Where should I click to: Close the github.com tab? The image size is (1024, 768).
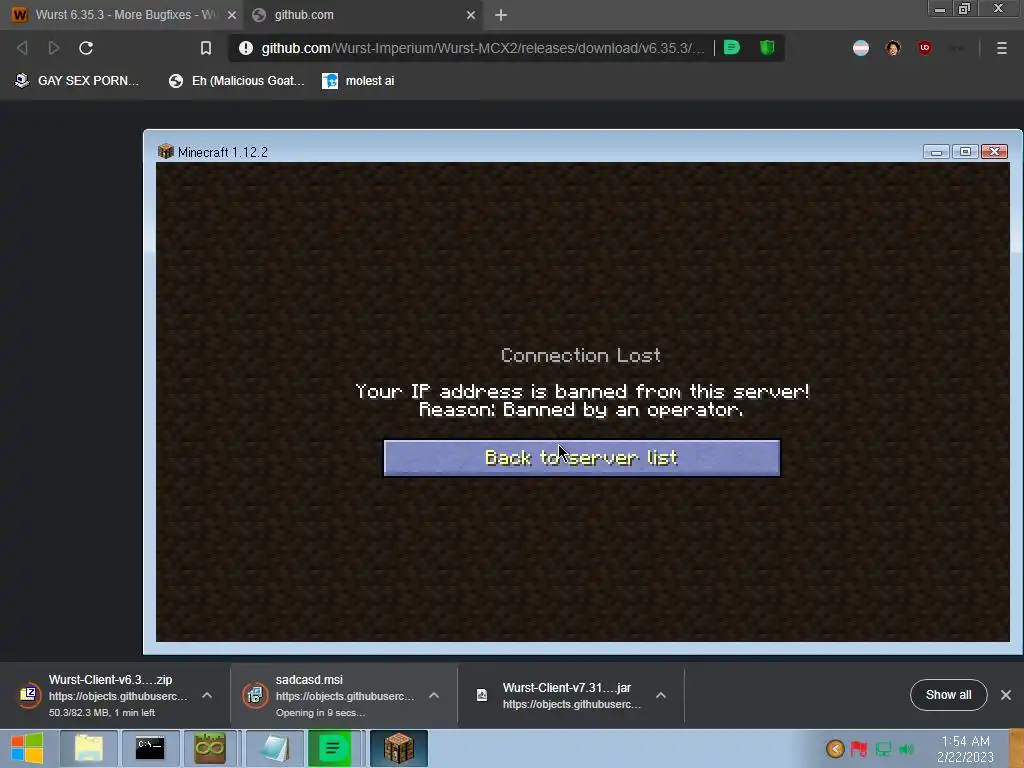pos(471,15)
